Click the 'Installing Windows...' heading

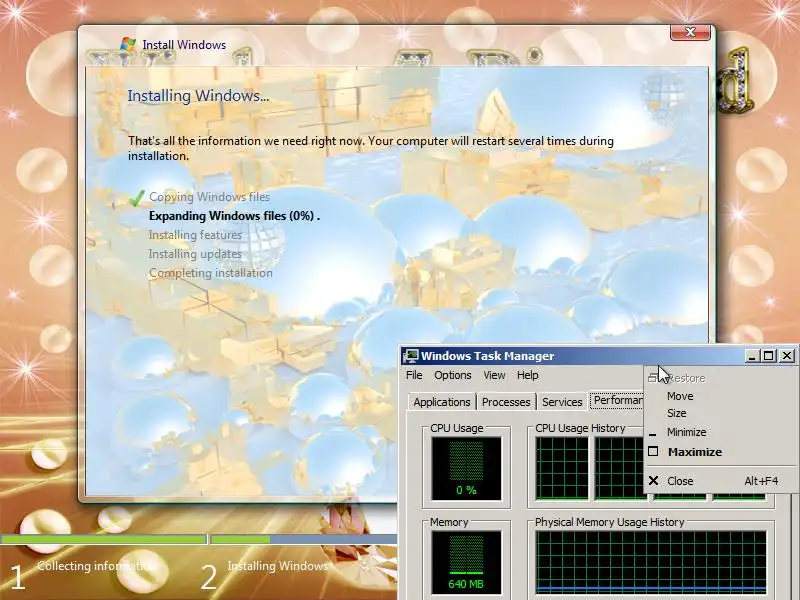[x=198, y=96]
